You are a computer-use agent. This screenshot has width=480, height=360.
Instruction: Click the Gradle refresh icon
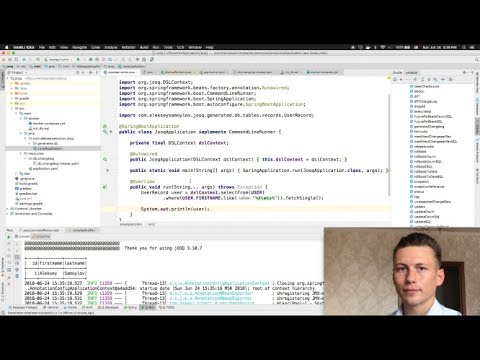(x=395, y=79)
